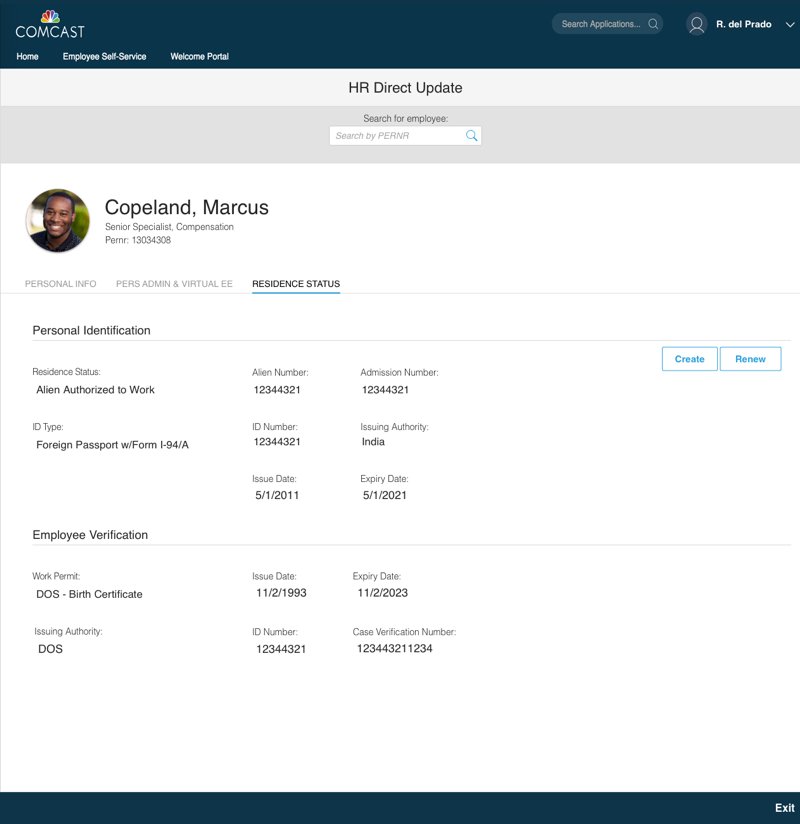Focus the Search by PERNR input field

[x=405, y=136]
